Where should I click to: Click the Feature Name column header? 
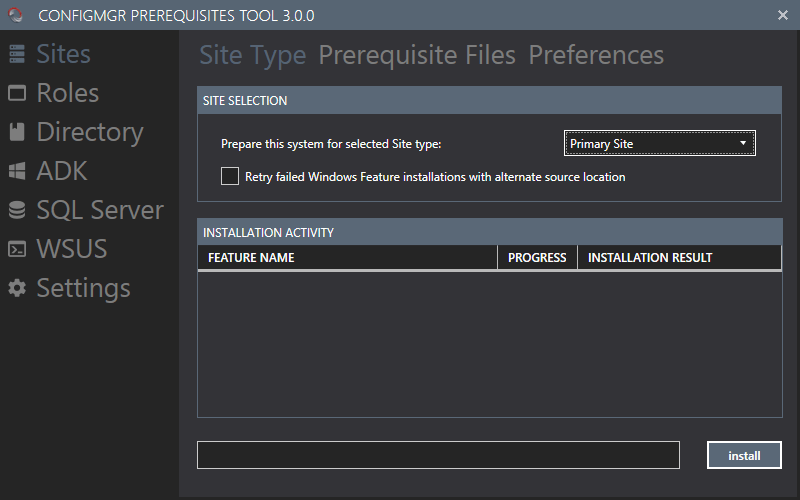click(347, 258)
